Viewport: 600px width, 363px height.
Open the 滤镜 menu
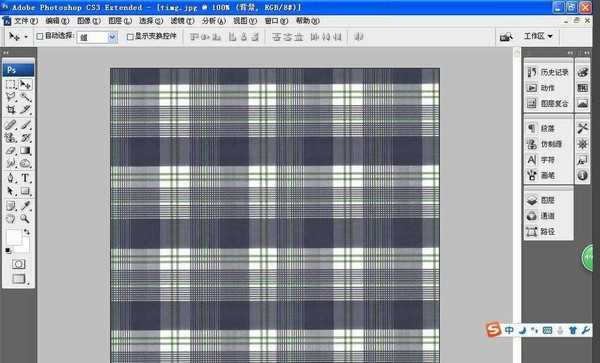182,21
